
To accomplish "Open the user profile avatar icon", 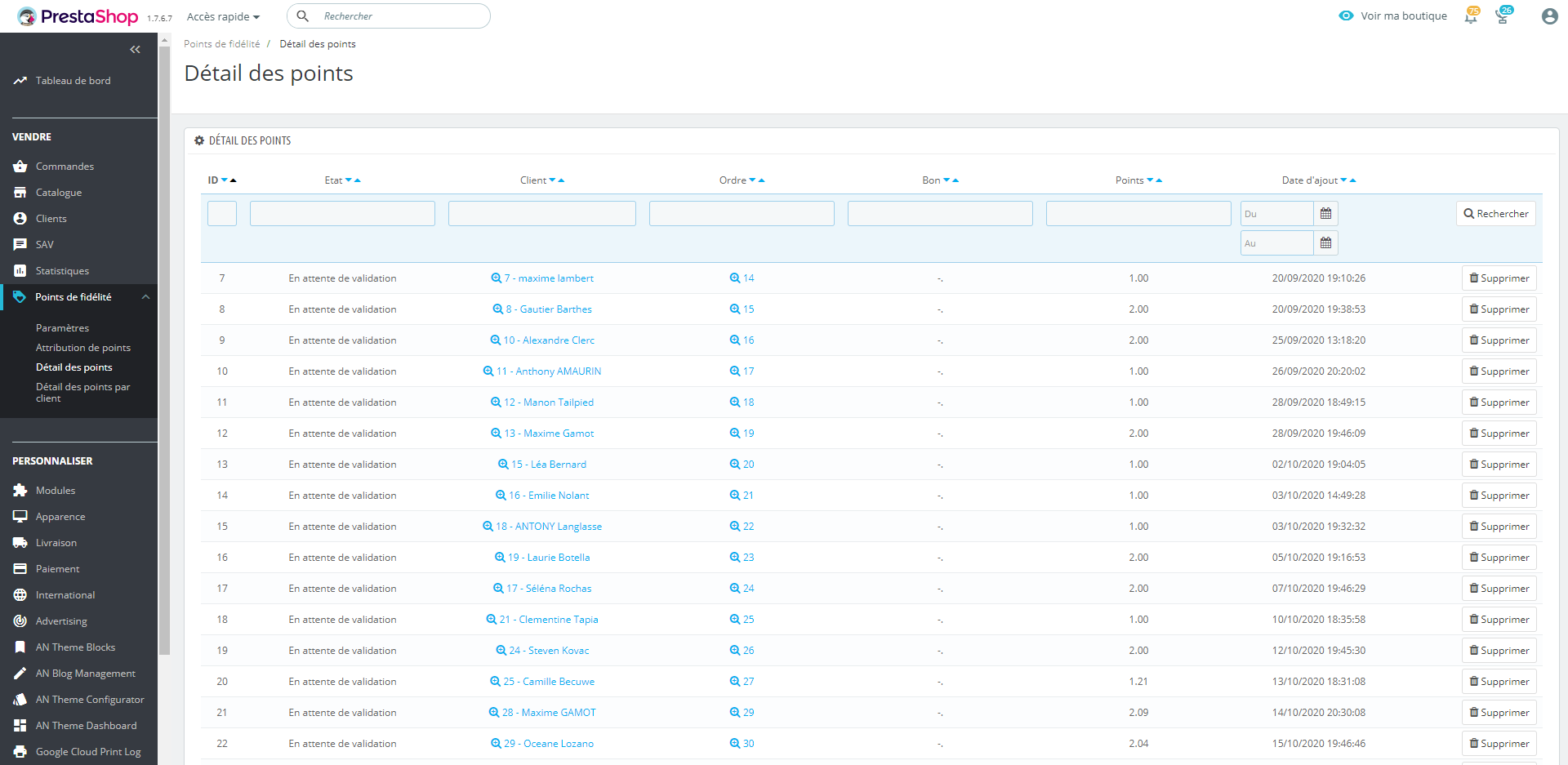I will click(1549, 16).
